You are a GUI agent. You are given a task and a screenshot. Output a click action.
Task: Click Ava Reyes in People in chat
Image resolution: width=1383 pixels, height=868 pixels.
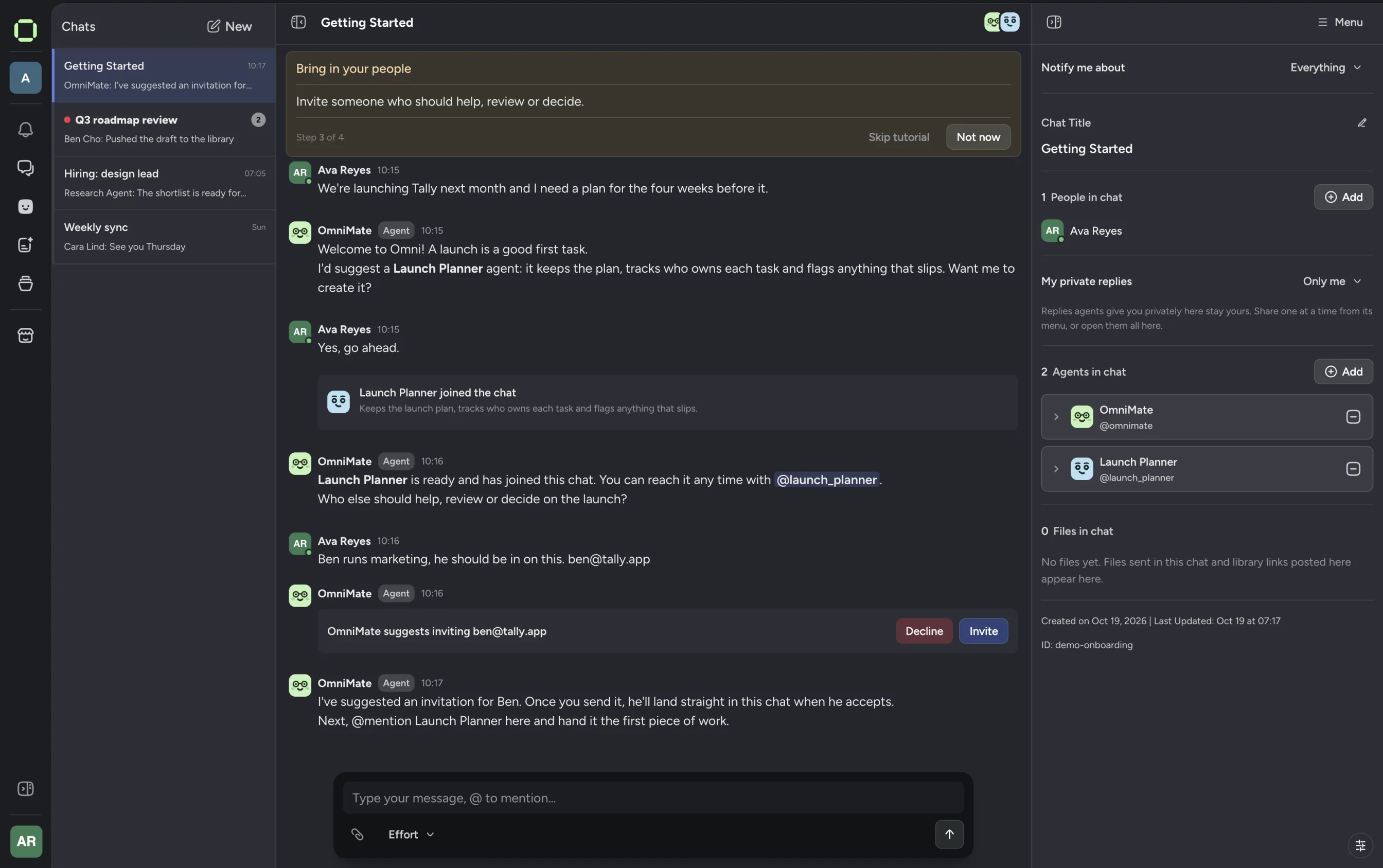[x=1081, y=231]
